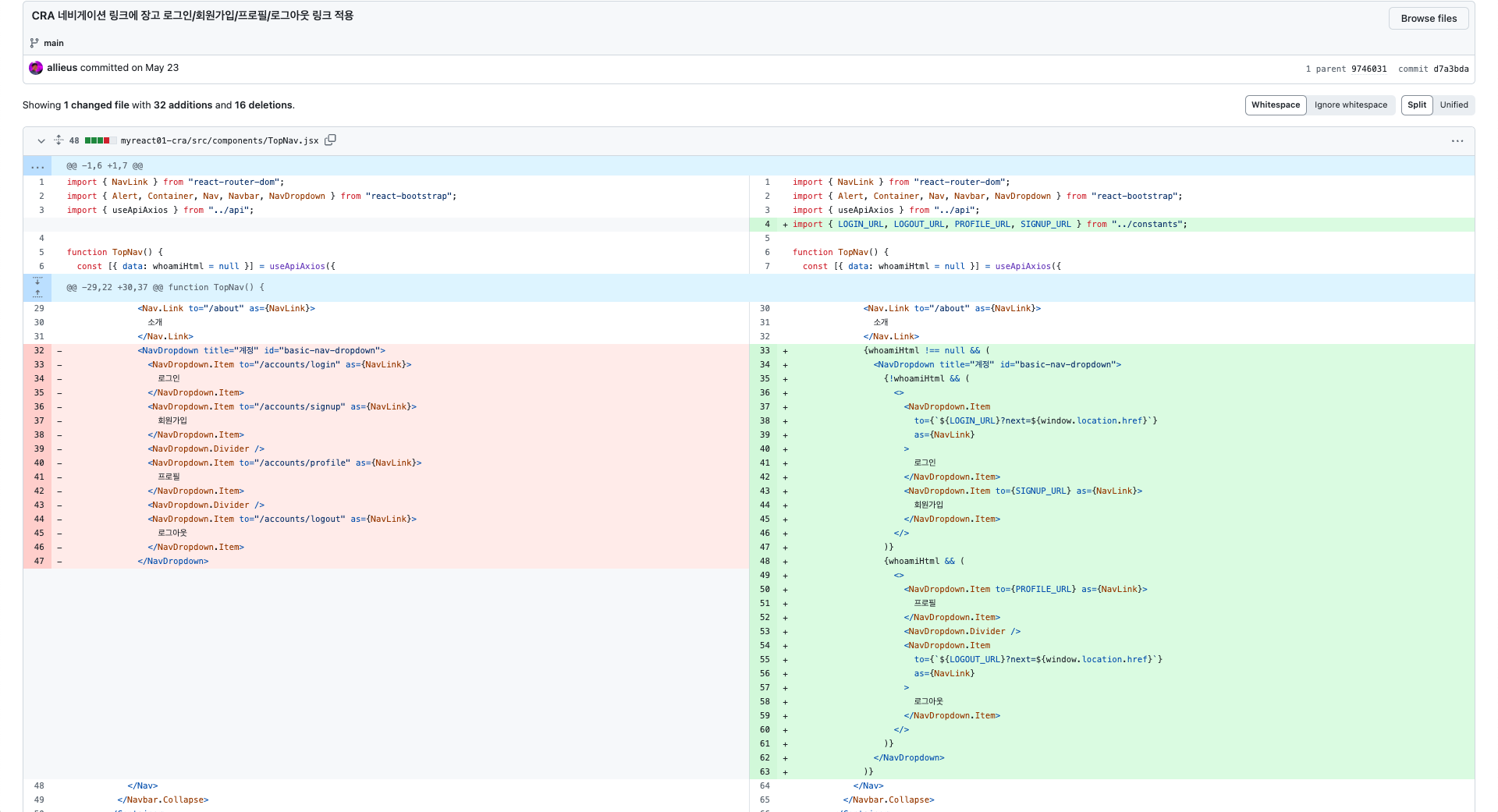Open the parent commit 9746031
The height and width of the screenshot is (812, 1498).
(x=1368, y=69)
